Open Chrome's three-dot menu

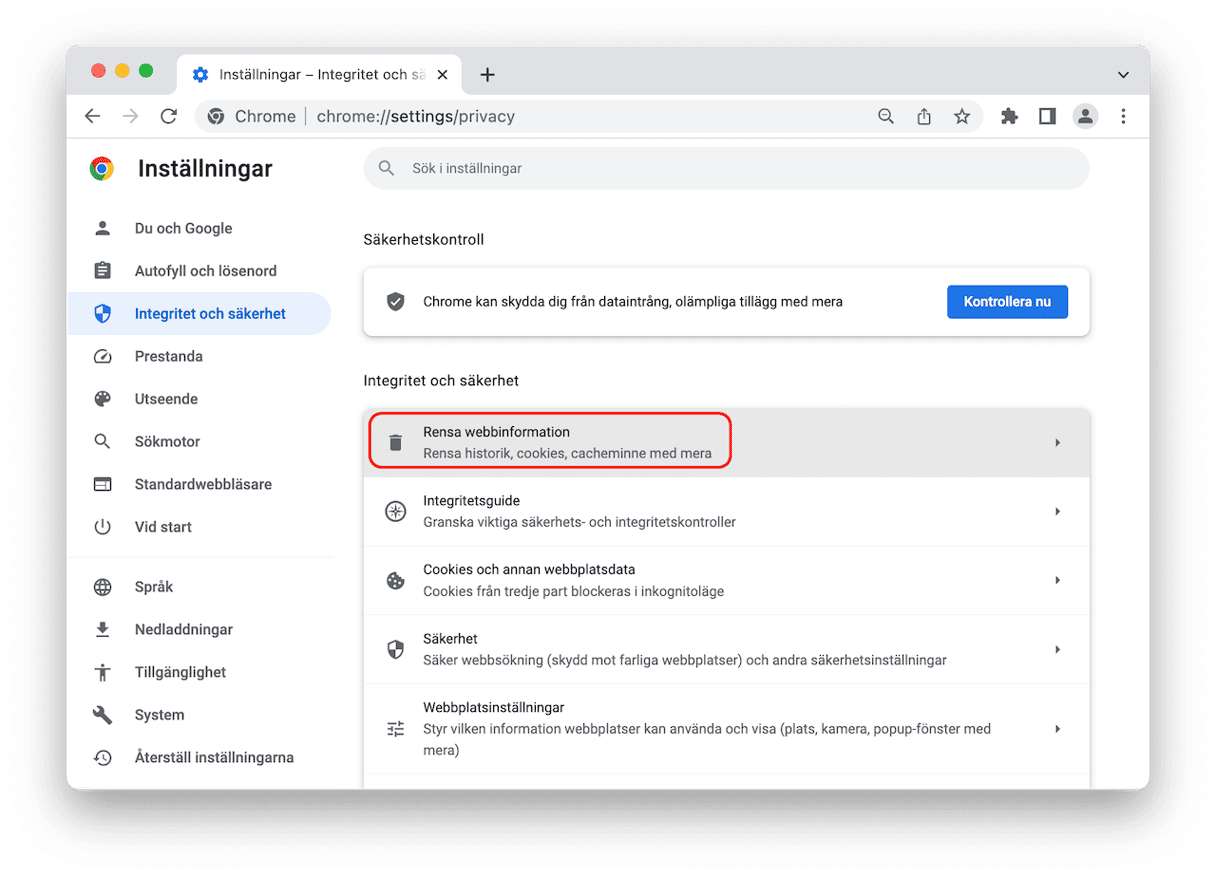point(1123,116)
